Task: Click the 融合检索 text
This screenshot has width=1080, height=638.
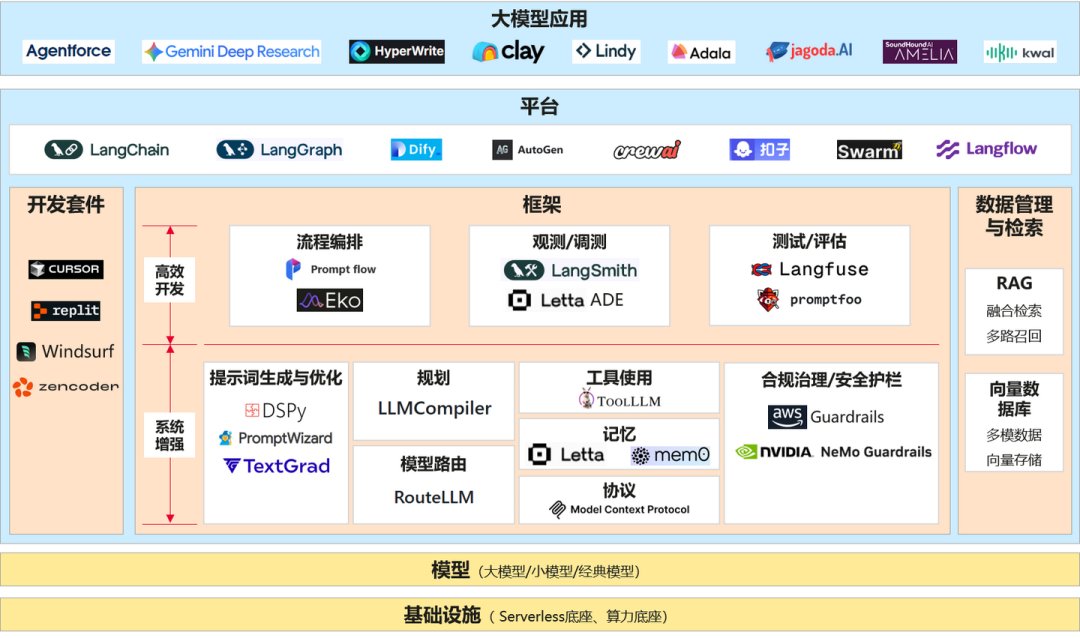Action: coord(1014,311)
